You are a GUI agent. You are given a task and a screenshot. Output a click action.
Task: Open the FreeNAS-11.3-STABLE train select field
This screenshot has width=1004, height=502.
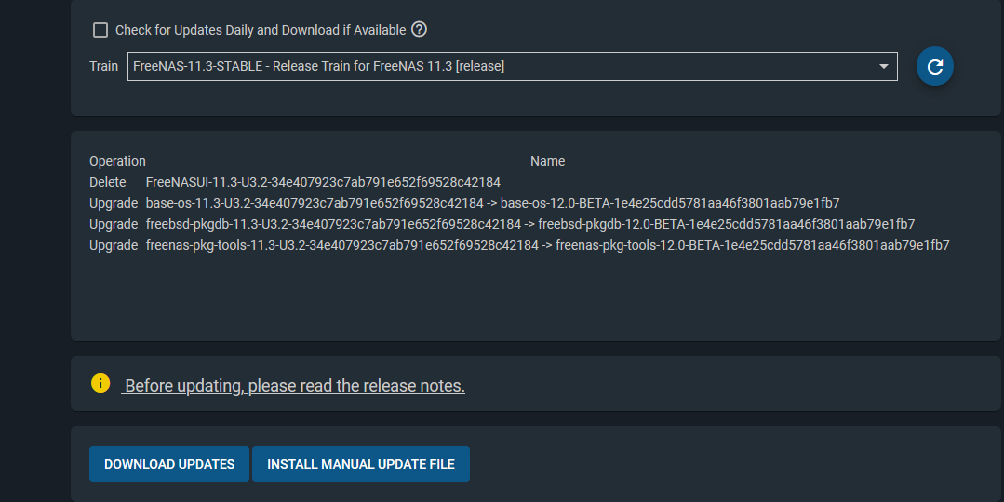[512, 67]
